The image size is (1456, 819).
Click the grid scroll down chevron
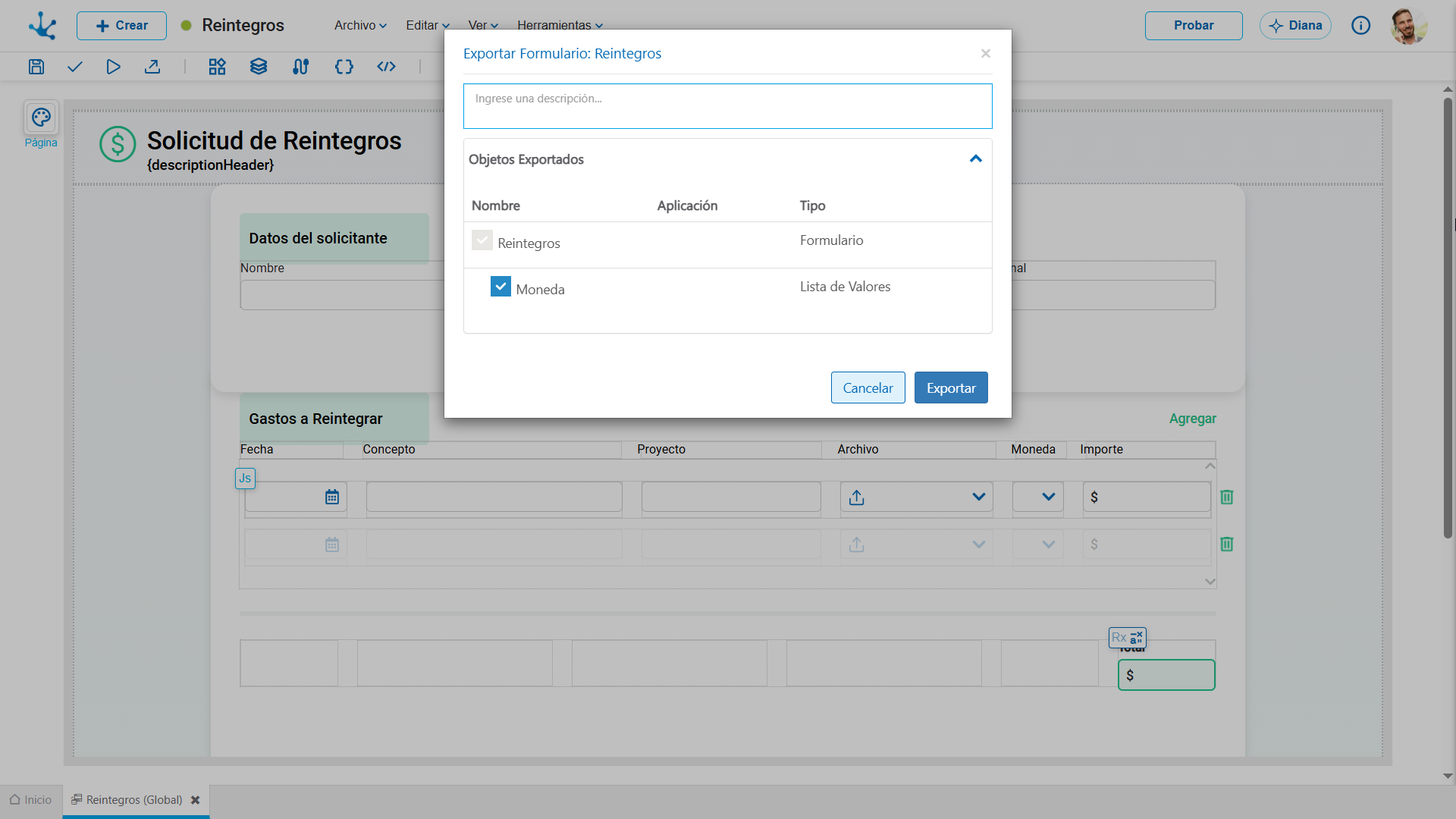[x=1210, y=582]
